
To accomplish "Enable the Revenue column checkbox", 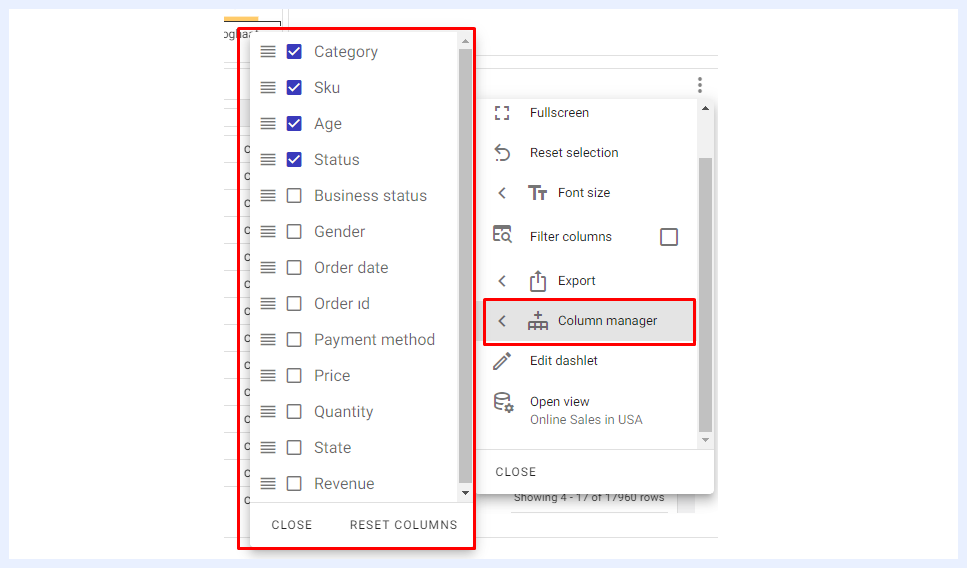I will pos(294,484).
